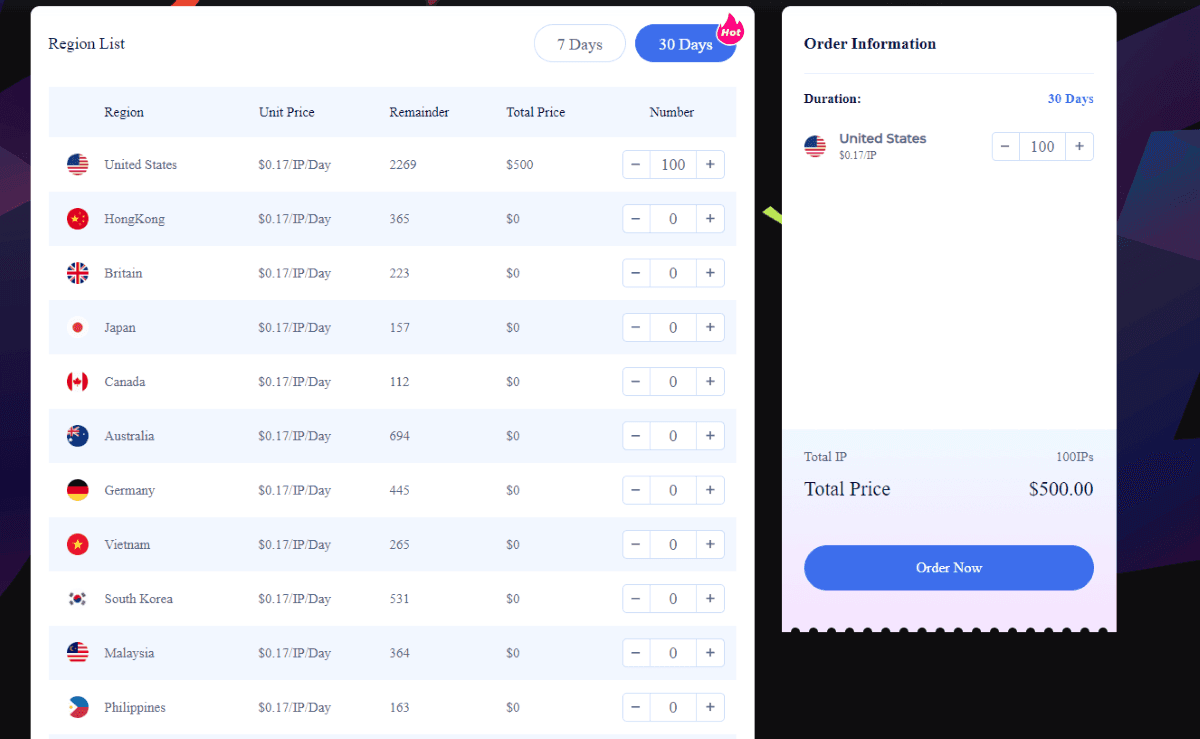Increase Britain IP number
The width and height of the screenshot is (1200, 739).
710,273
